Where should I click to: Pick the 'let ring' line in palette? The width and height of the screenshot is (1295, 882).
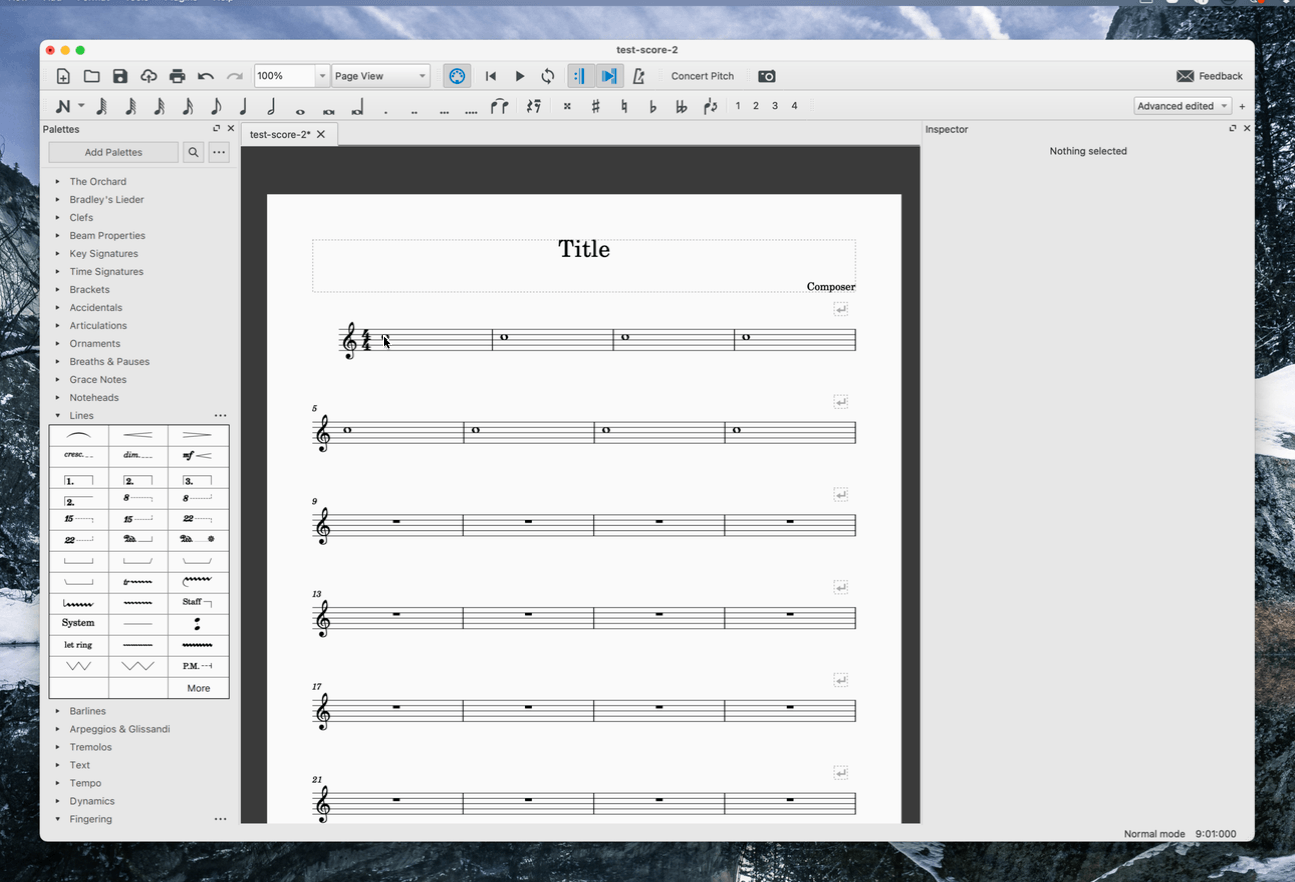[x=79, y=645]
